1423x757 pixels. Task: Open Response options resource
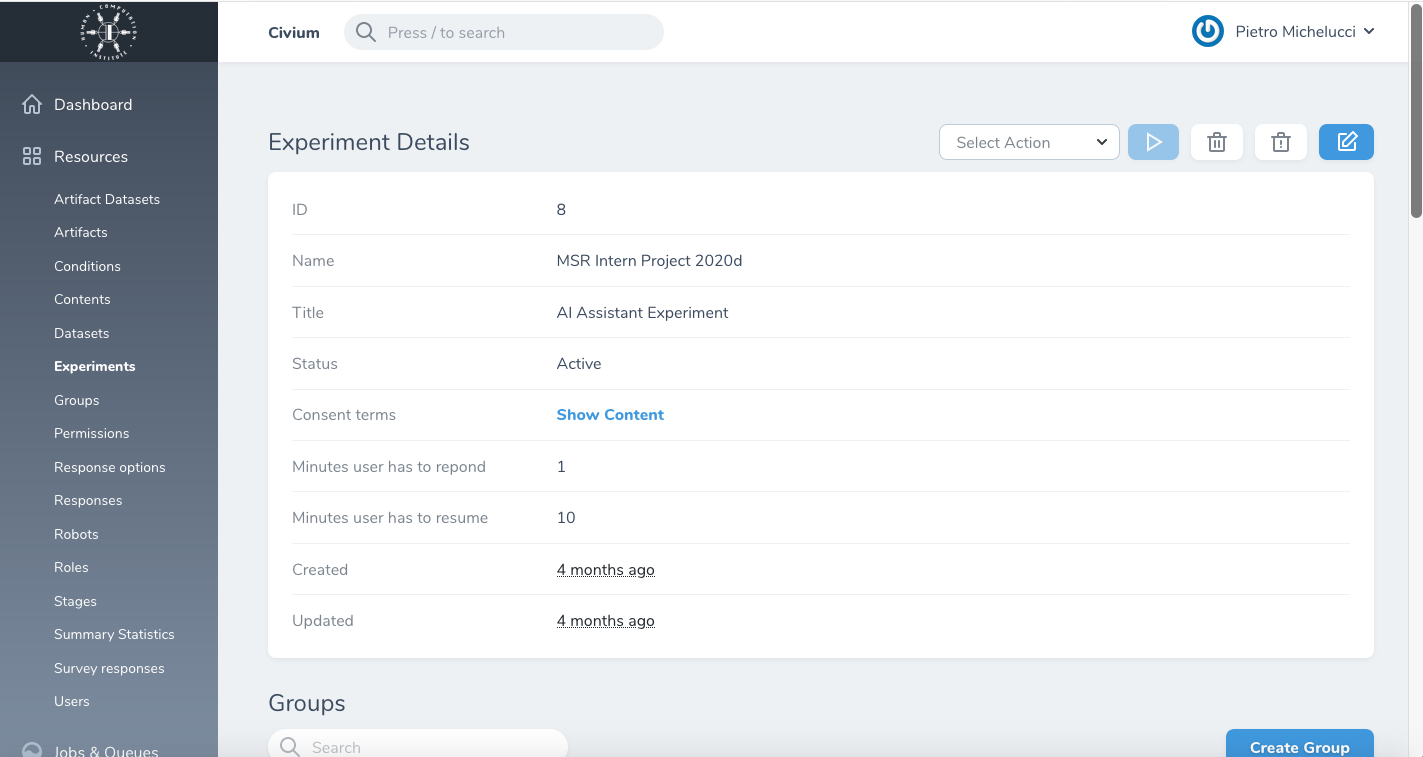coord(110,467)
